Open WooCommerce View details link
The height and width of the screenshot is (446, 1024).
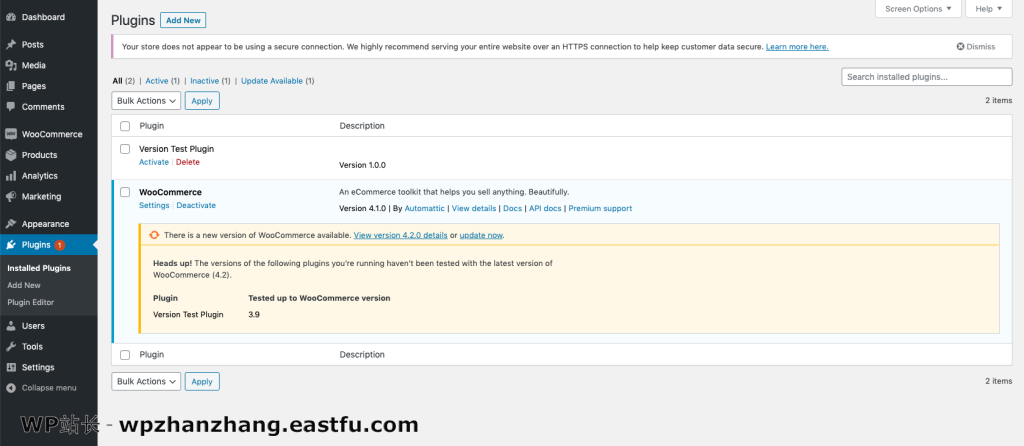(x=474, y=208)
